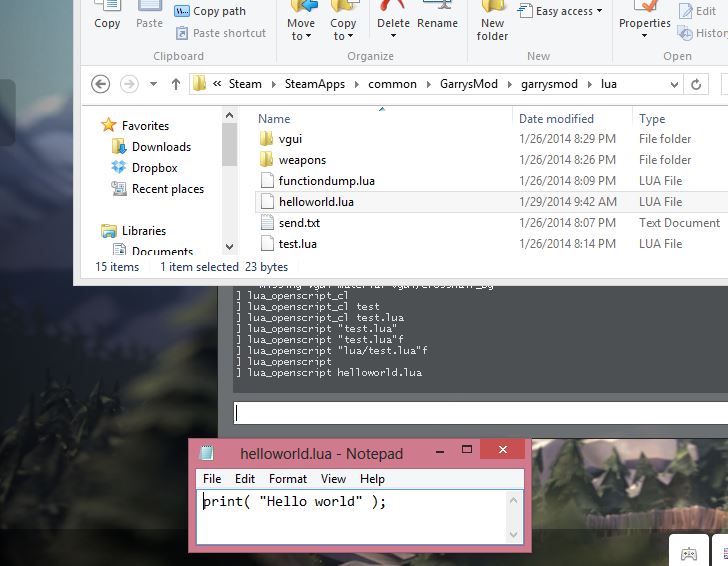
Task: Open the Properties dropdown in ribbon
Action: point(644,36)
